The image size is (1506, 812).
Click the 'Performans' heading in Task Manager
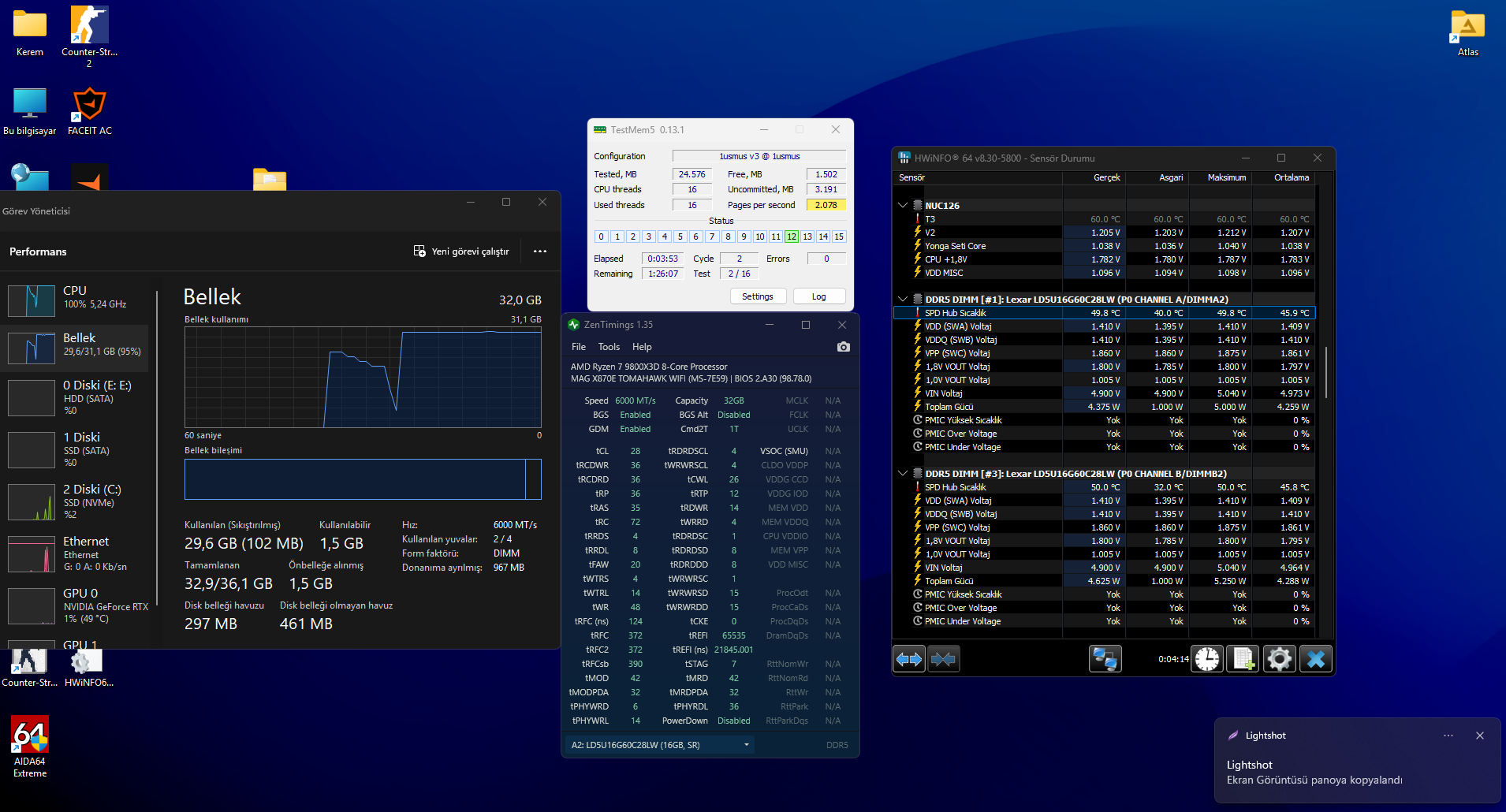(38, 251)
